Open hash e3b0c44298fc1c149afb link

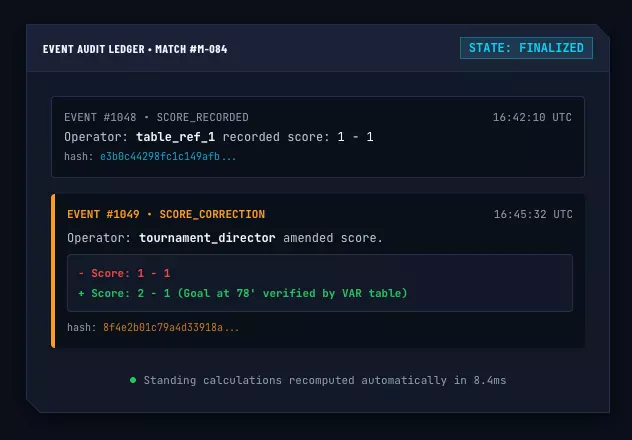click(168, 156)
